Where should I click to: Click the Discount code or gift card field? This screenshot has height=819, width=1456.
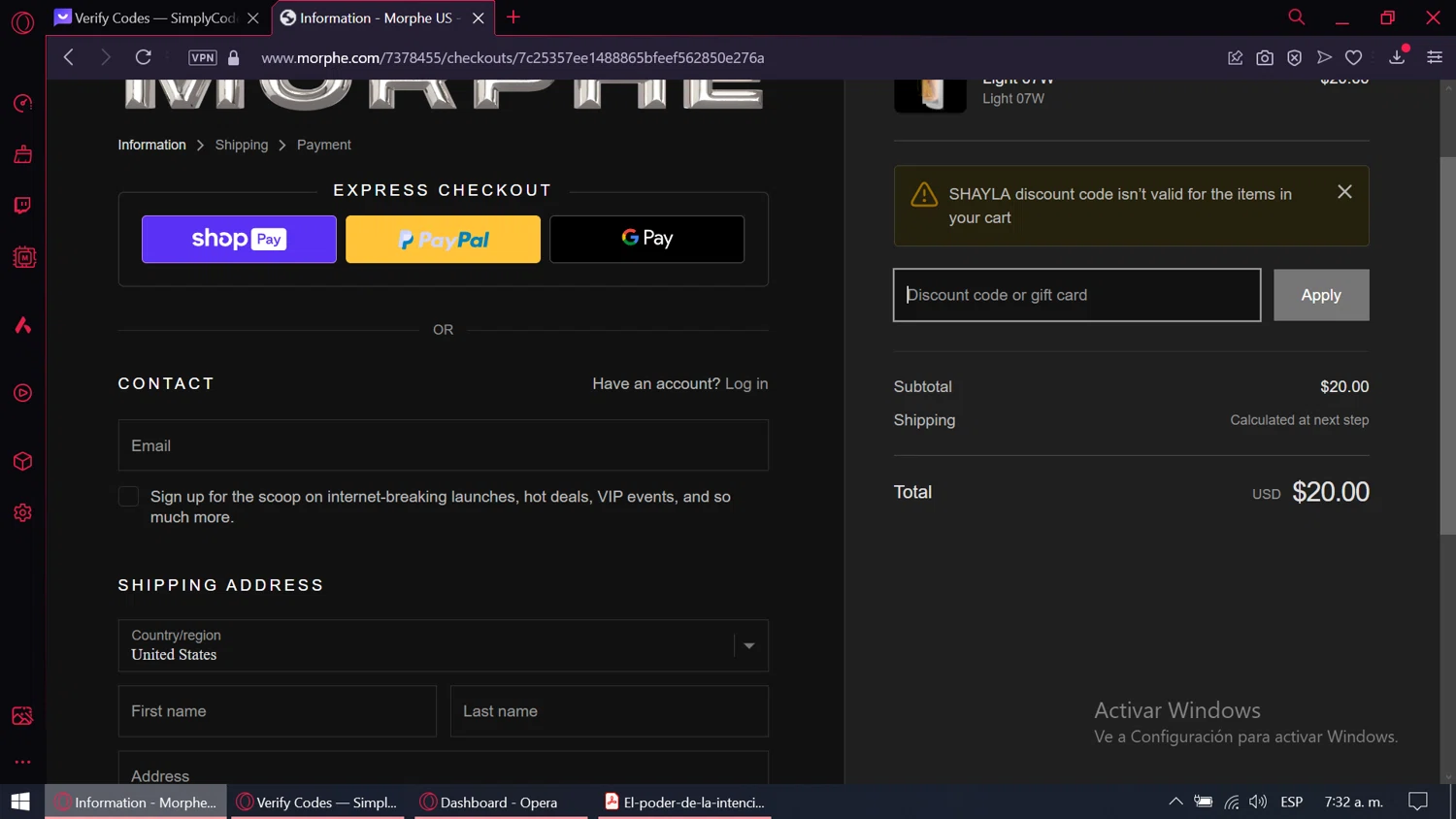coord(1076,295)
